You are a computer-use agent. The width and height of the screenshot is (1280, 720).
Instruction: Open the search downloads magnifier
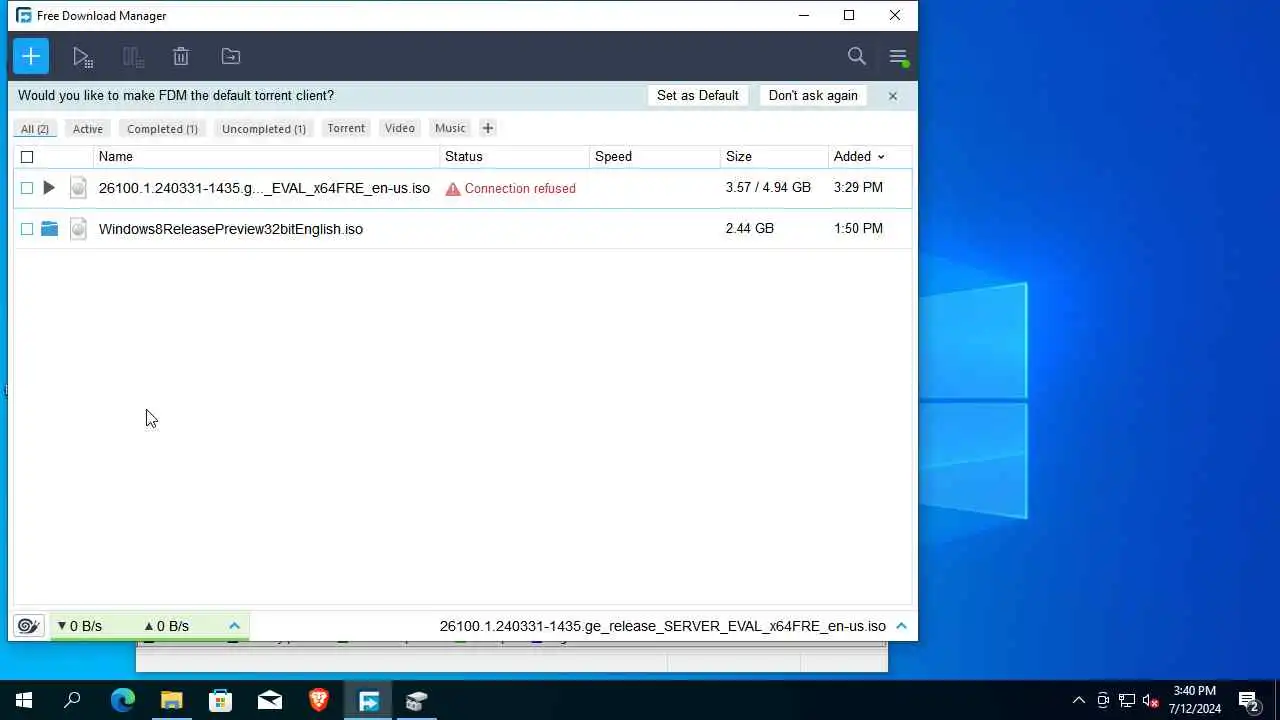857,57
